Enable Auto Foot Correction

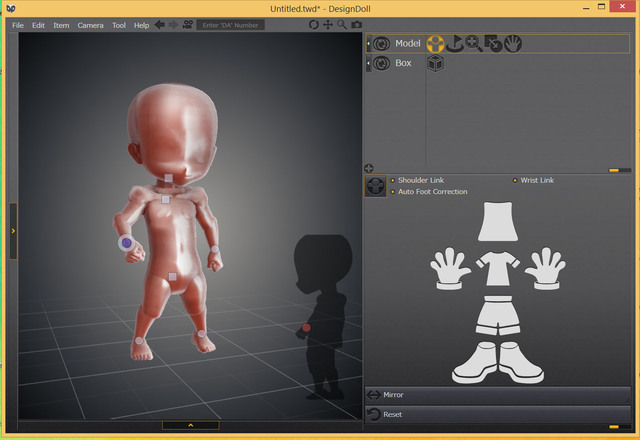(x=432, y=191)
